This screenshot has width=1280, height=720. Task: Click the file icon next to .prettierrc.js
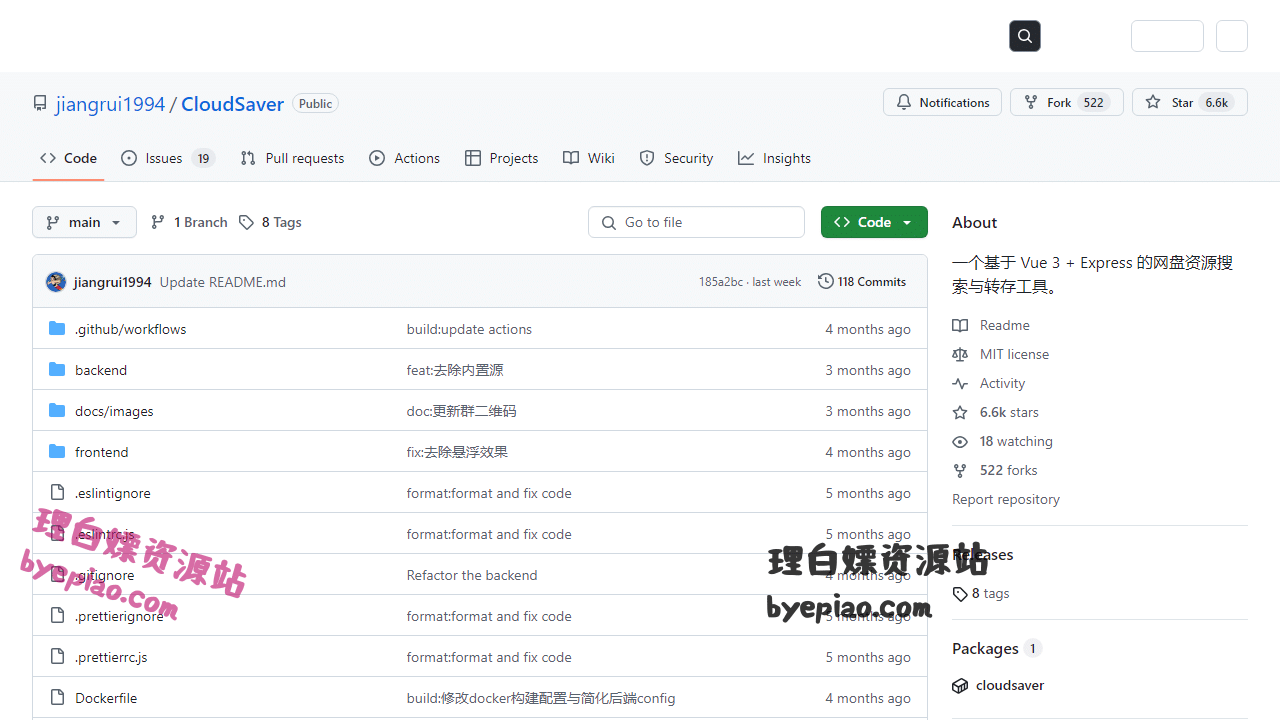[57, 657]
